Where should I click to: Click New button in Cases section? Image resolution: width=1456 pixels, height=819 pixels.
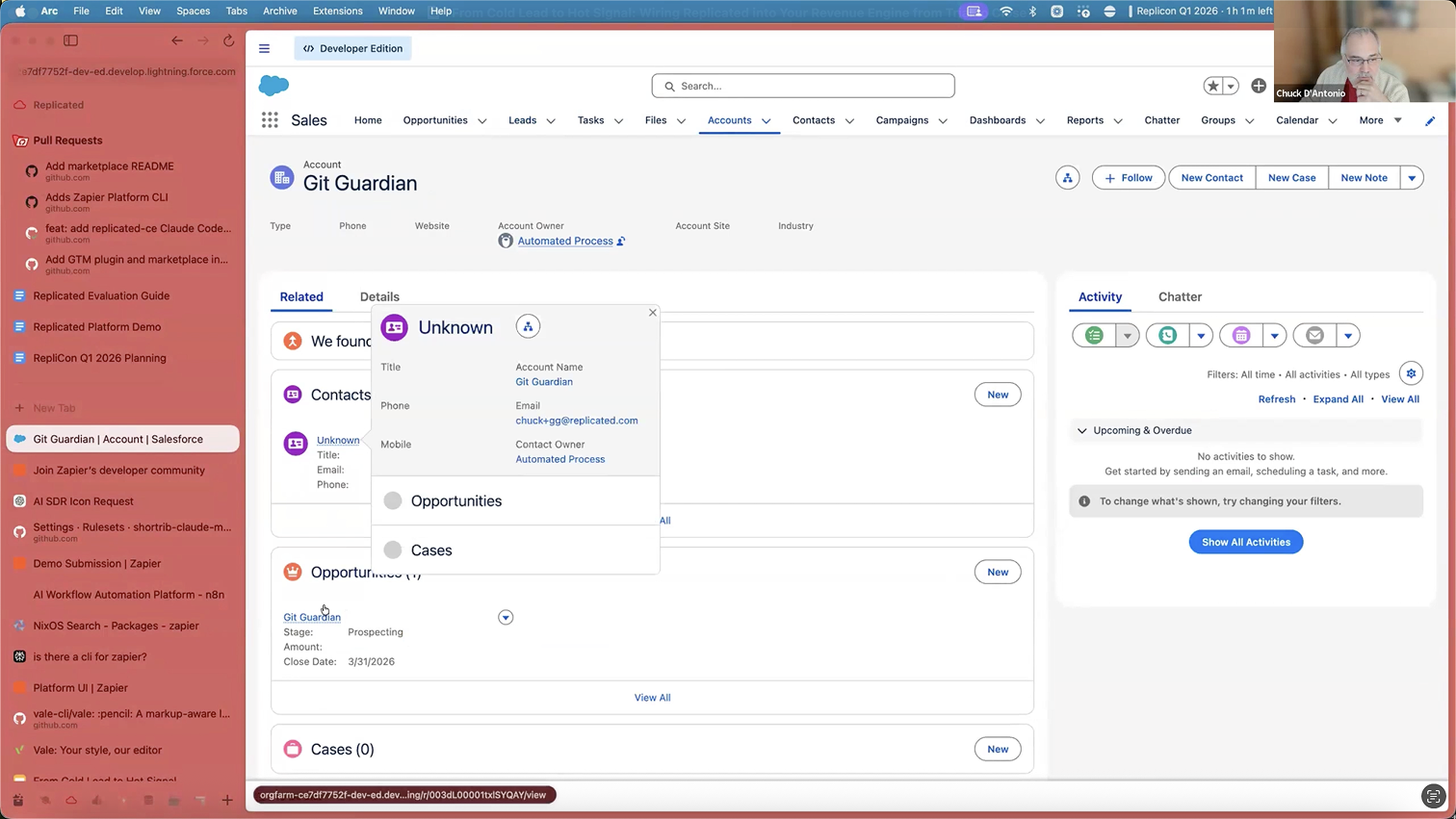pos(998,749)
